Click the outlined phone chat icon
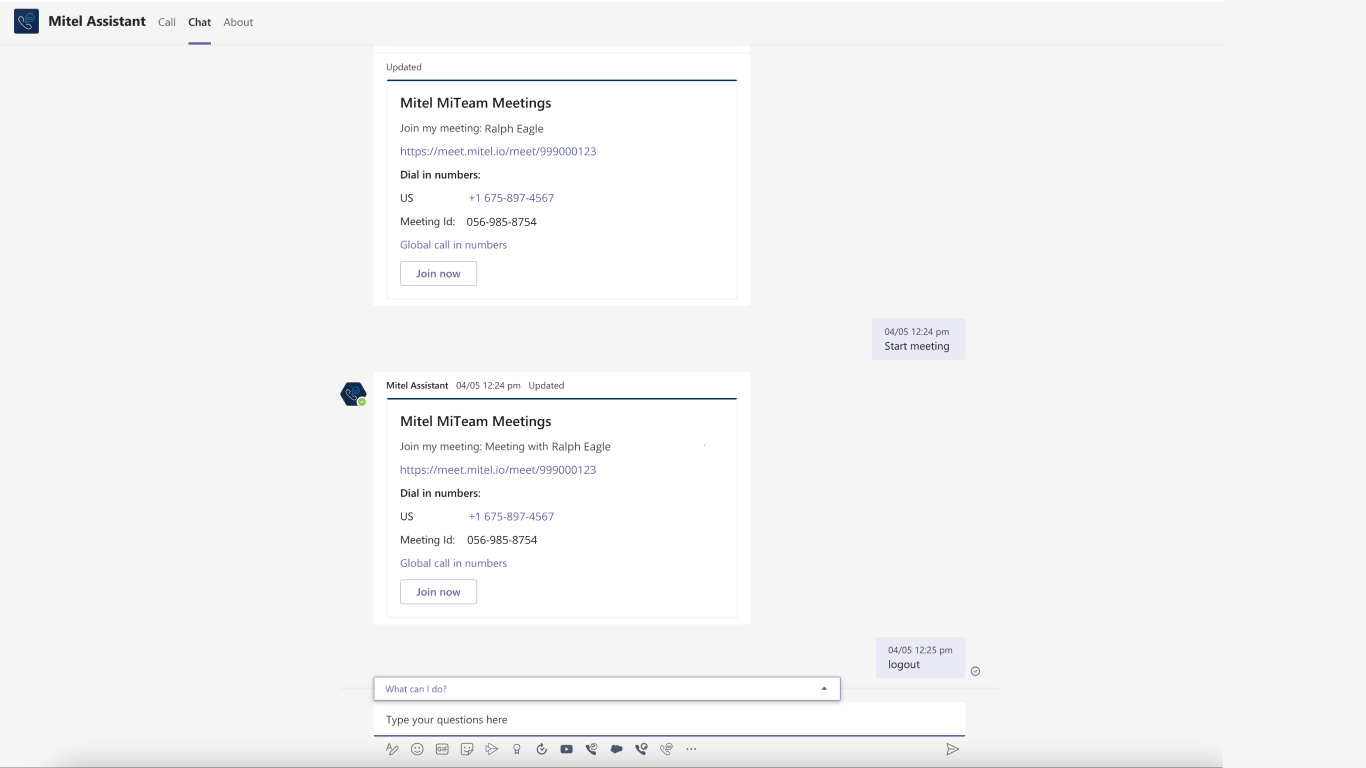This screenshot has height=768, width=1366. coord(667,749)
